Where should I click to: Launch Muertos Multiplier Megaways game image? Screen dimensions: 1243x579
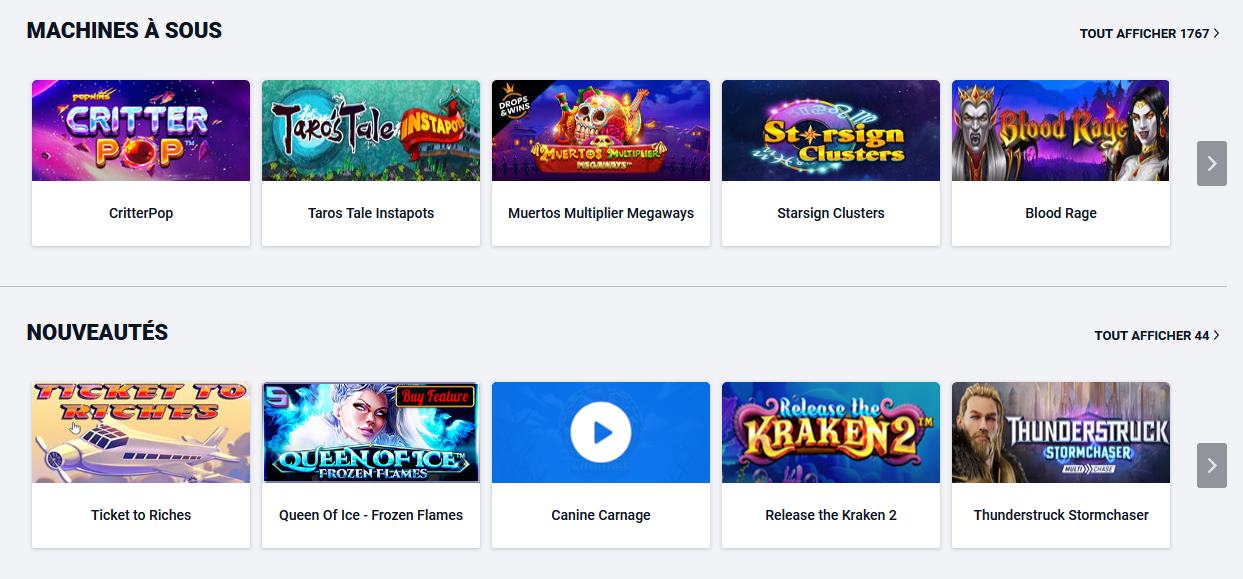(x=601, y=131)
